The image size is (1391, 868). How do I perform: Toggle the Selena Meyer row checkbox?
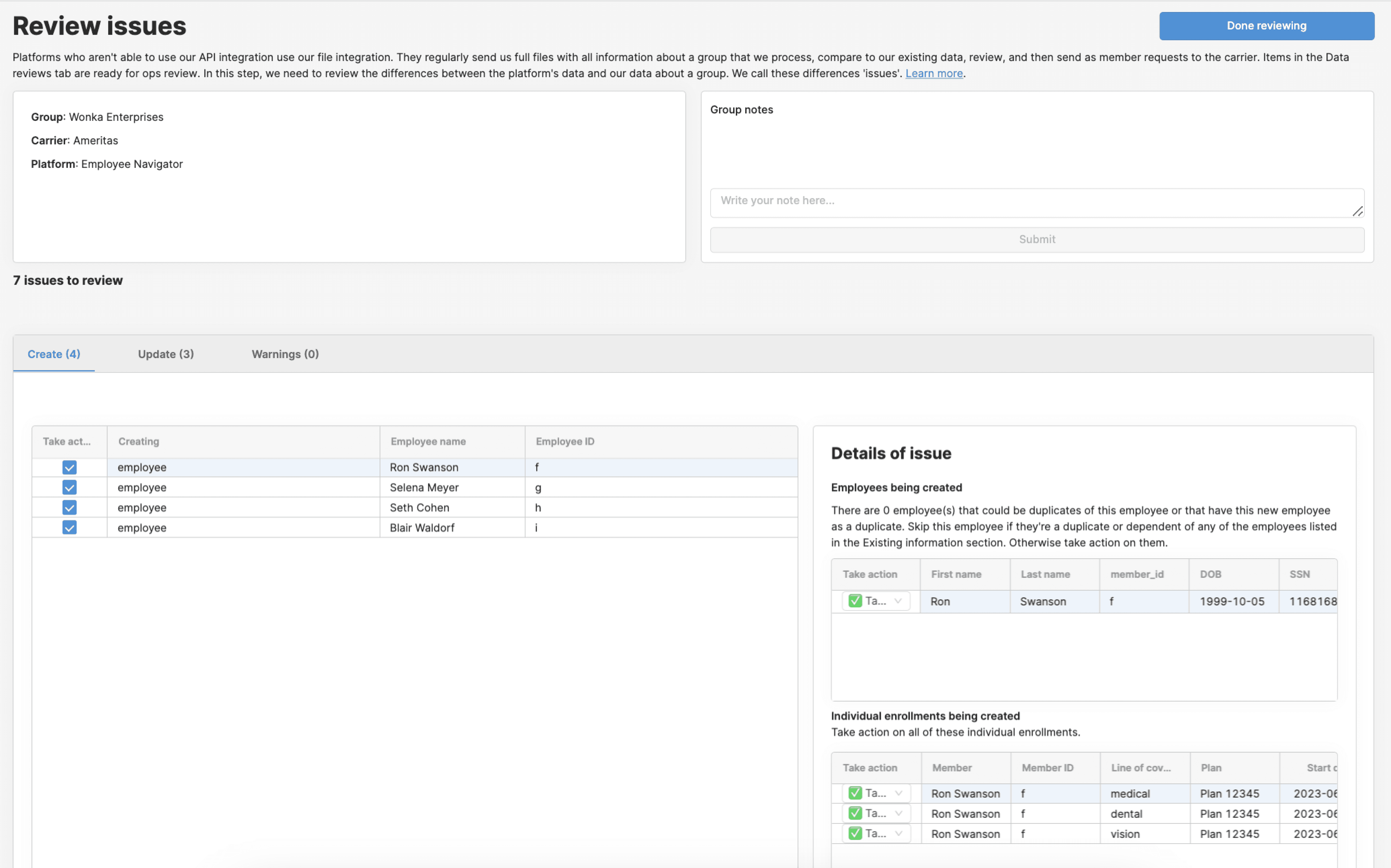tap(69, 487)
